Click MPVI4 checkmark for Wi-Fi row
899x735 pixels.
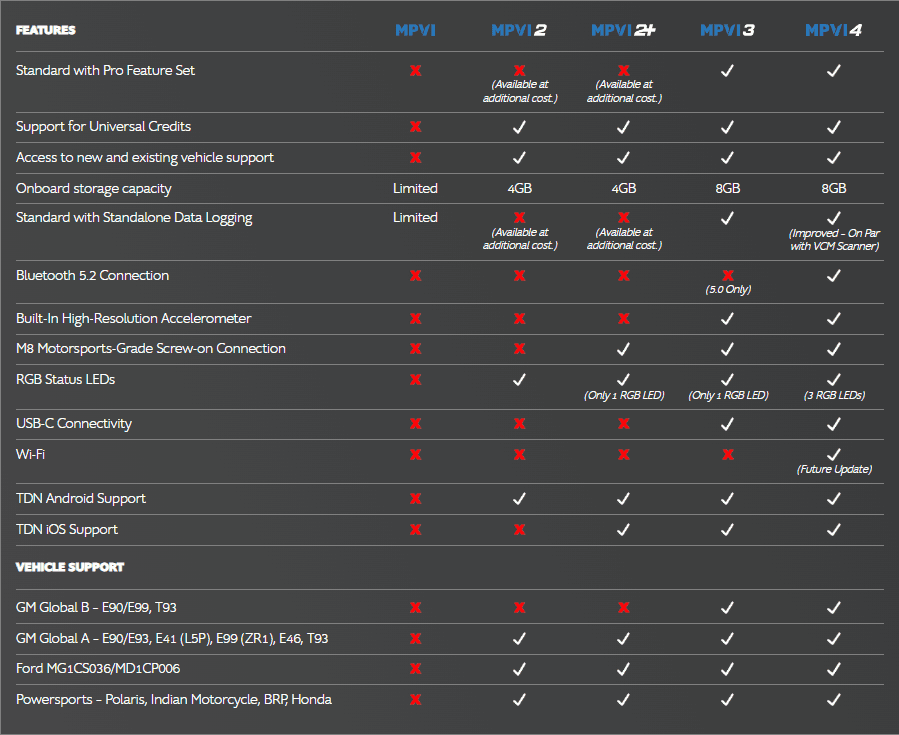coord(833,454)
